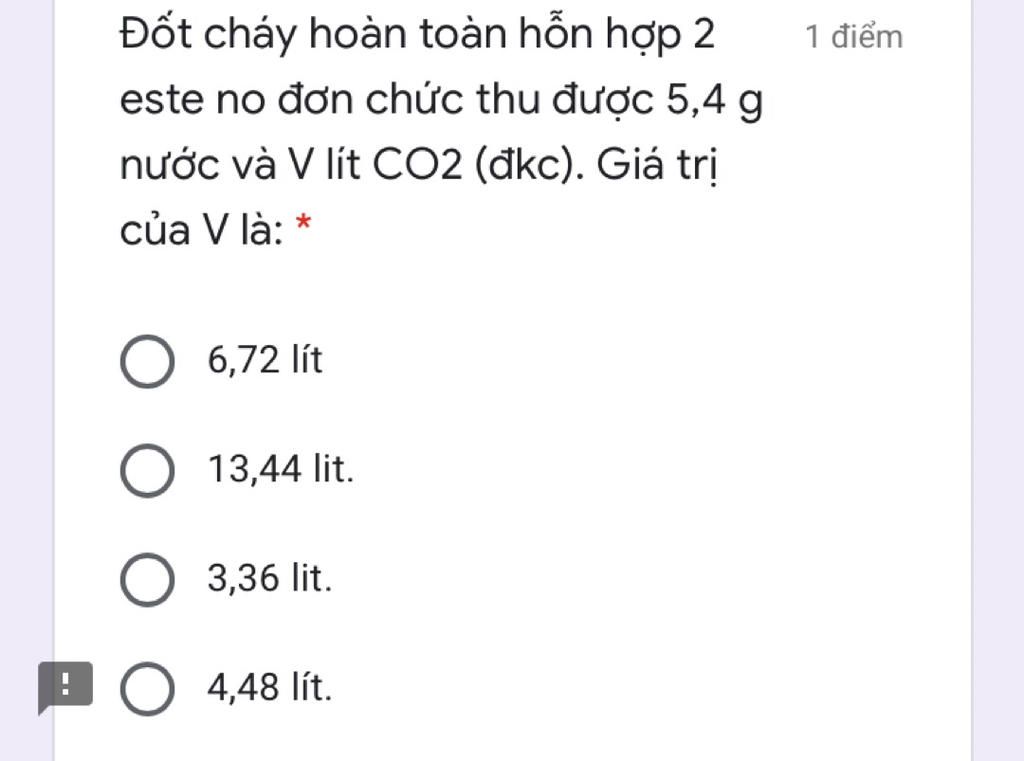
Task: Click the "4,48 lít." answer label
Action: pyautogui.click(x=270, y=687)
